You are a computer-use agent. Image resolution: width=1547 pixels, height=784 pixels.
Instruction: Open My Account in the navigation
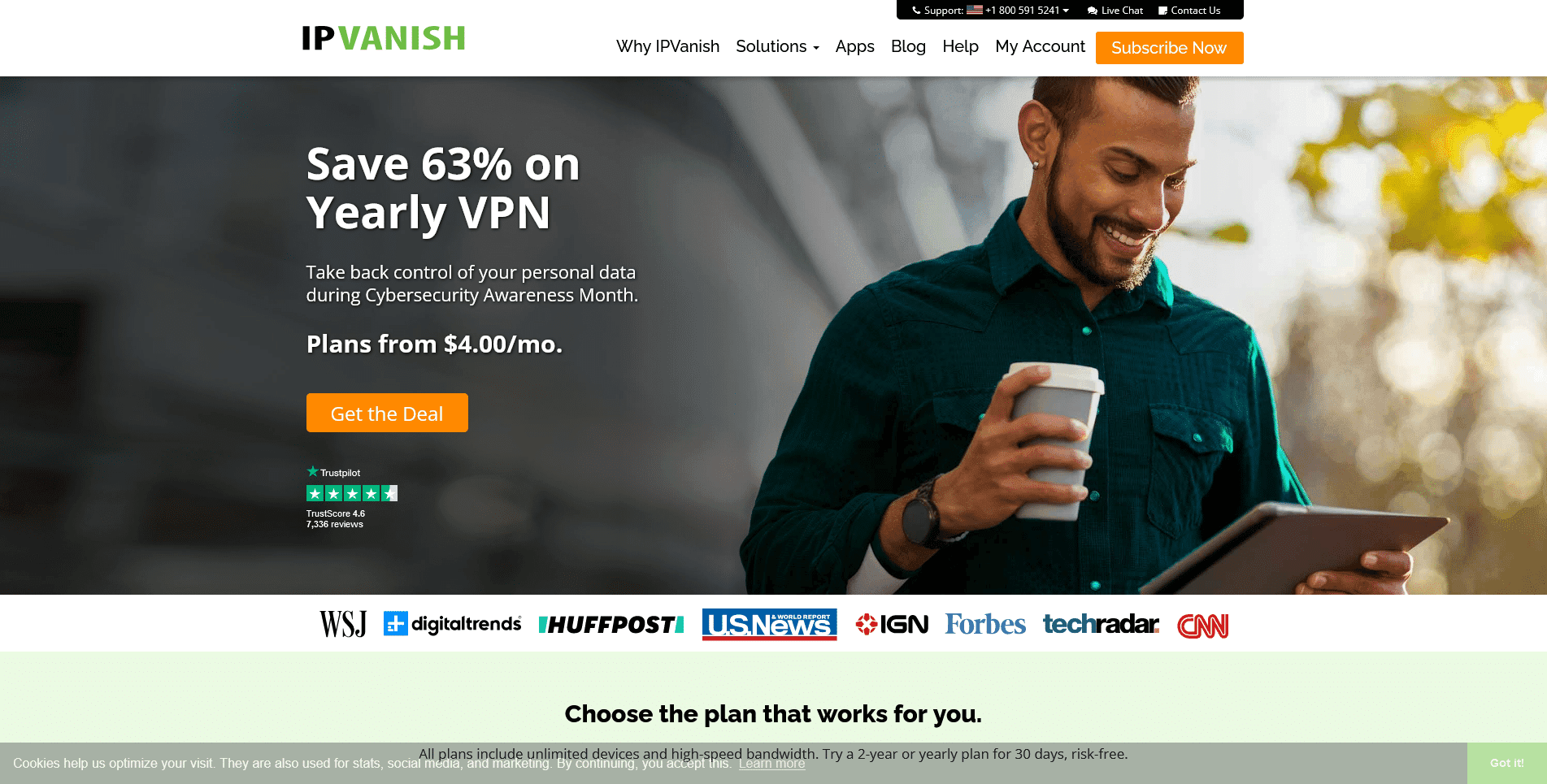(x=1040, y=46)
